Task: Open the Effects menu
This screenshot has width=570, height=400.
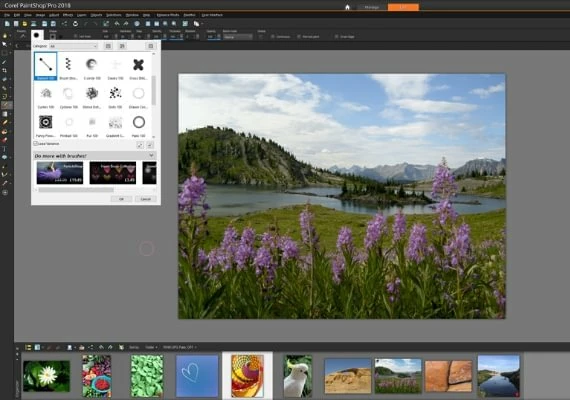Action: [68, 15]
